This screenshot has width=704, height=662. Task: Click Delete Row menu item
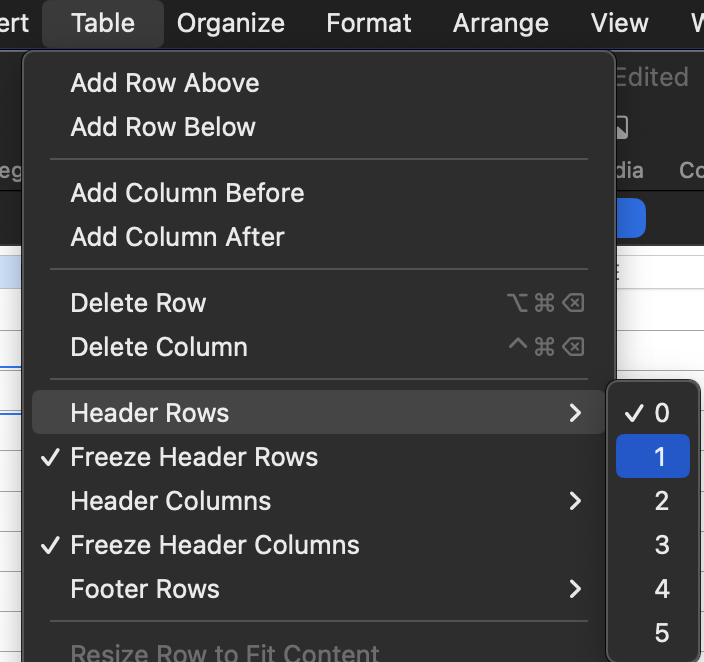pos(138,303)
